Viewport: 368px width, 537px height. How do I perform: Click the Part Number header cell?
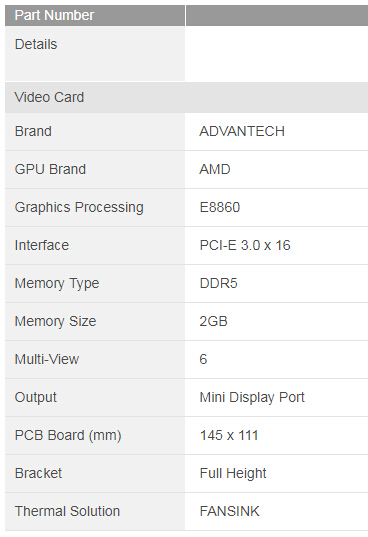(x=95, y=15)
